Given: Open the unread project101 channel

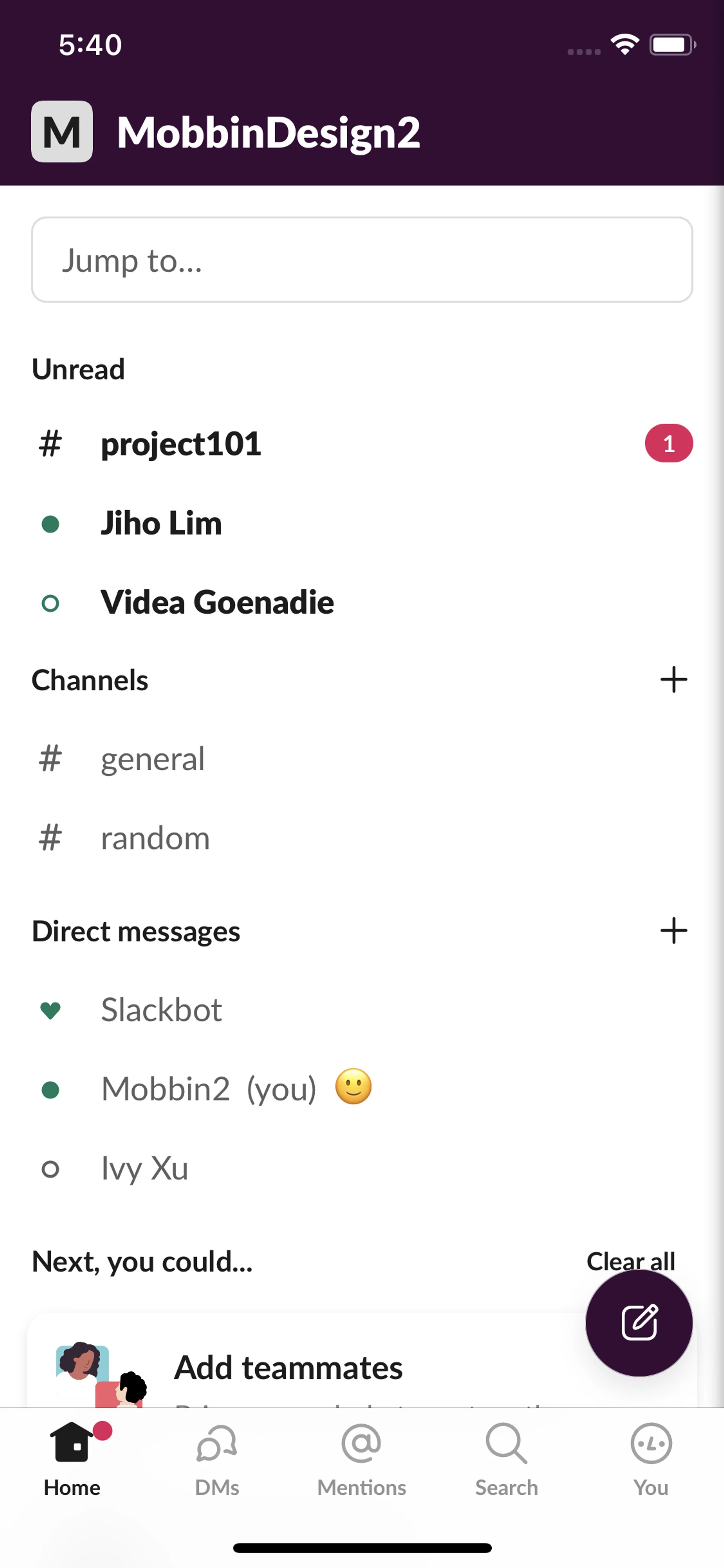Looking at the screenshot, I should point(181,444).
